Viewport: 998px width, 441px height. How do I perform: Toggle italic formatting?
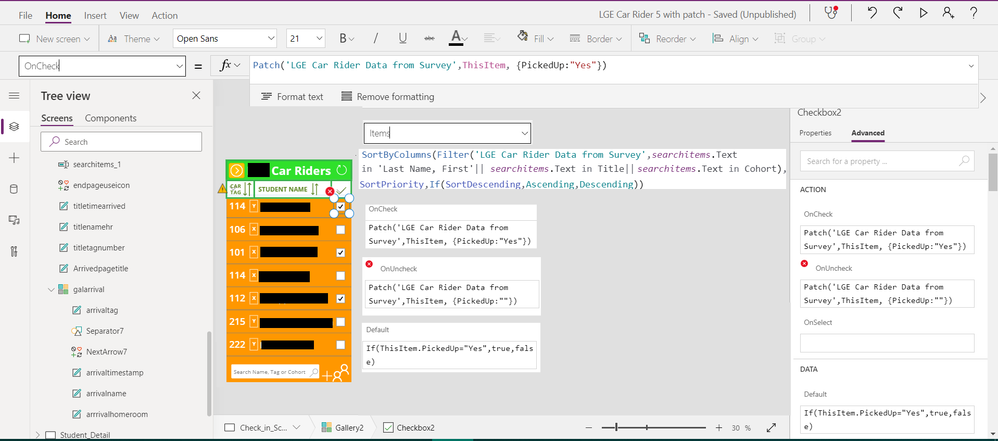(x=376, y=39)
